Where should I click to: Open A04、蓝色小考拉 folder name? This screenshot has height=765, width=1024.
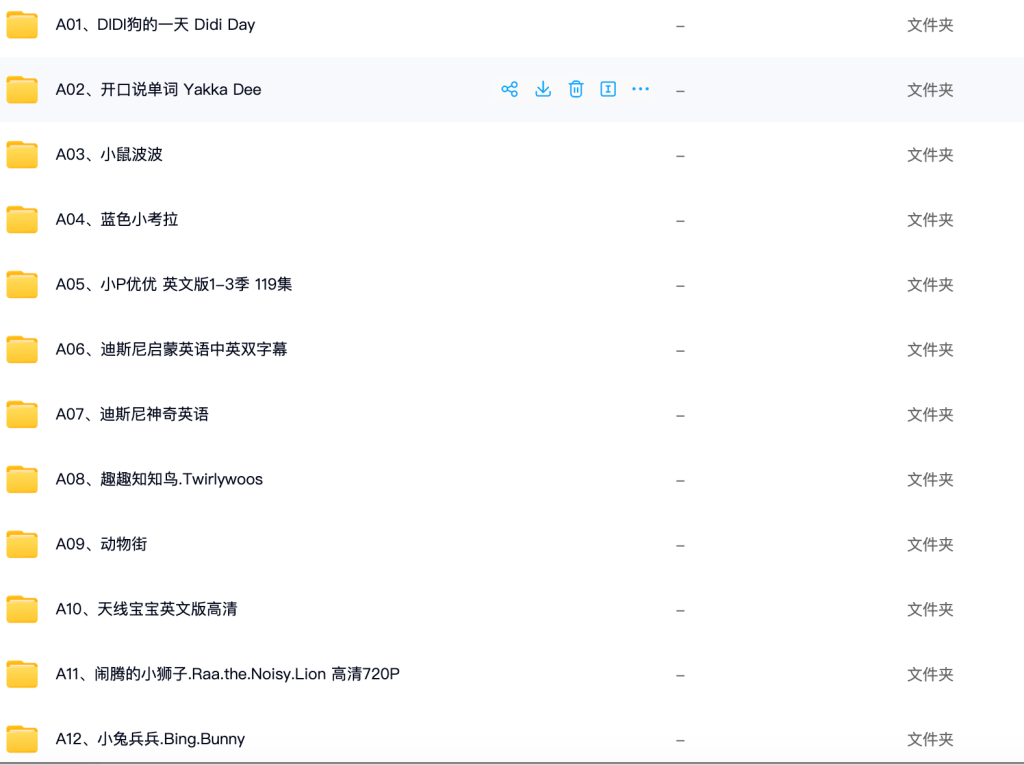pyautogui.click(x=117, y=220)
